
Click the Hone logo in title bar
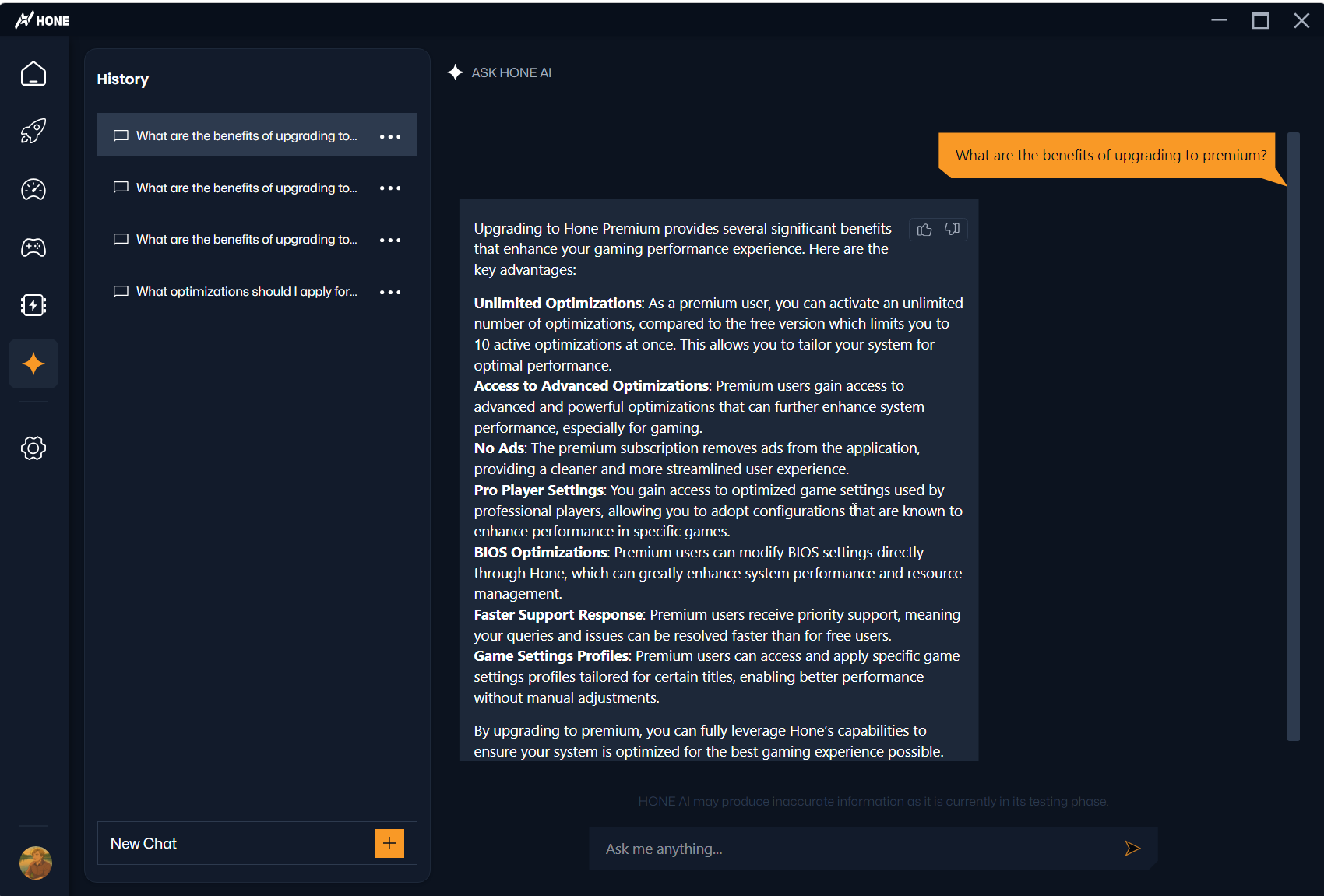(x=43, y=20)
